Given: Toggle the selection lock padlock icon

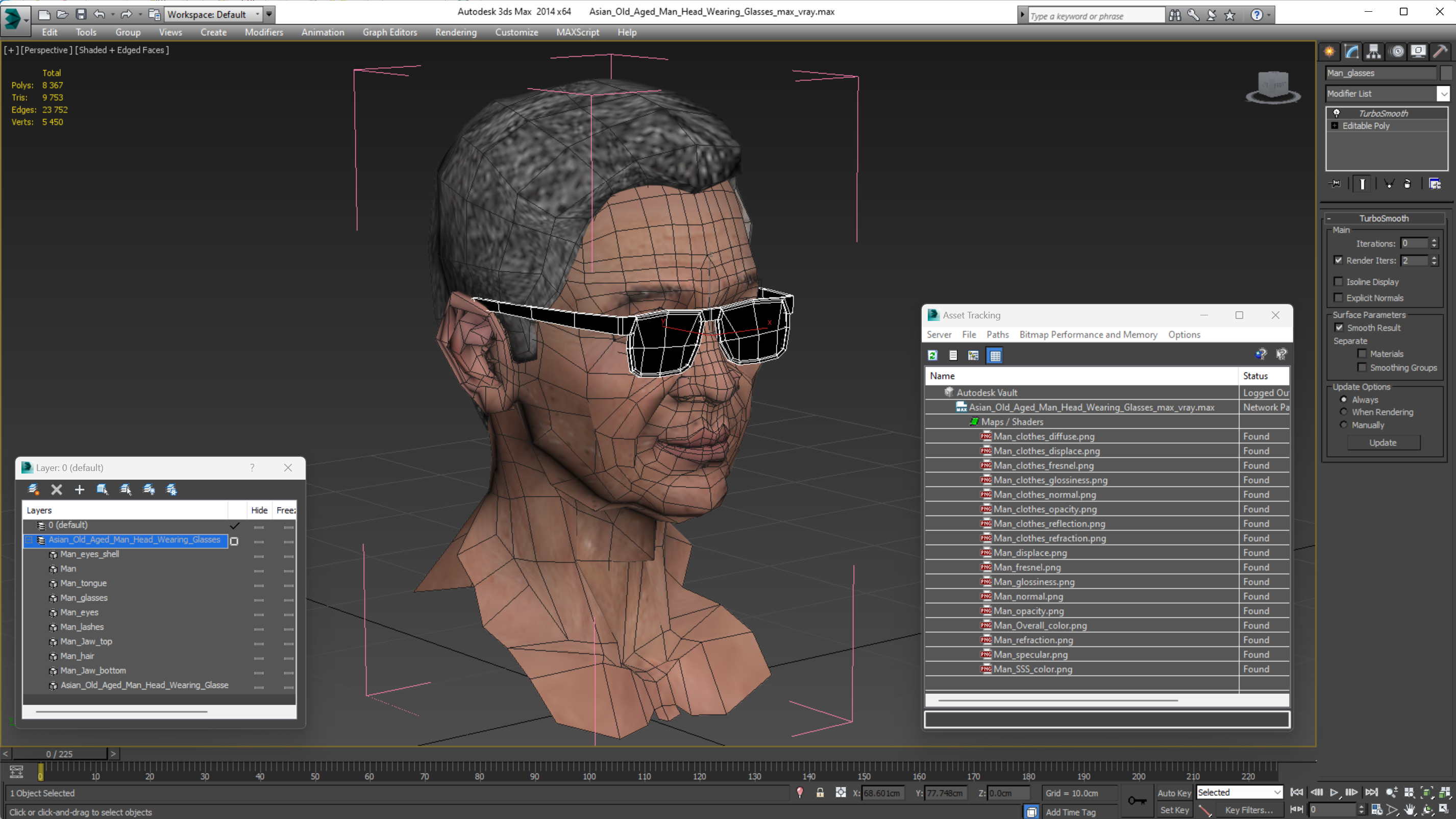Looking at the screenshot, I should tap(820, 793).
